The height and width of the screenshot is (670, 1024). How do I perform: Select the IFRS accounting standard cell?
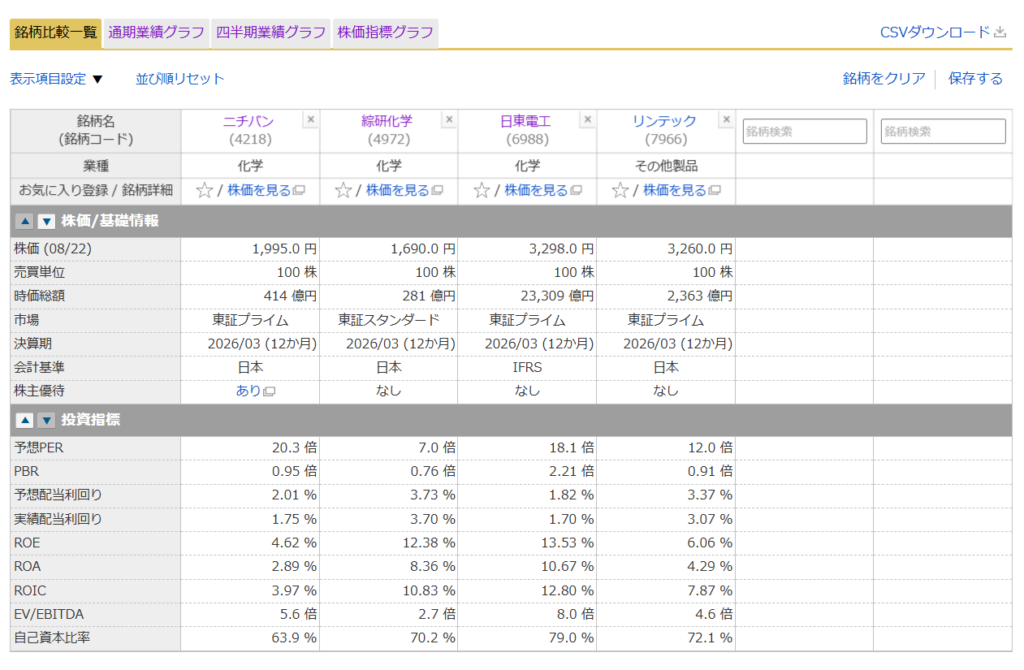[527, 368]
